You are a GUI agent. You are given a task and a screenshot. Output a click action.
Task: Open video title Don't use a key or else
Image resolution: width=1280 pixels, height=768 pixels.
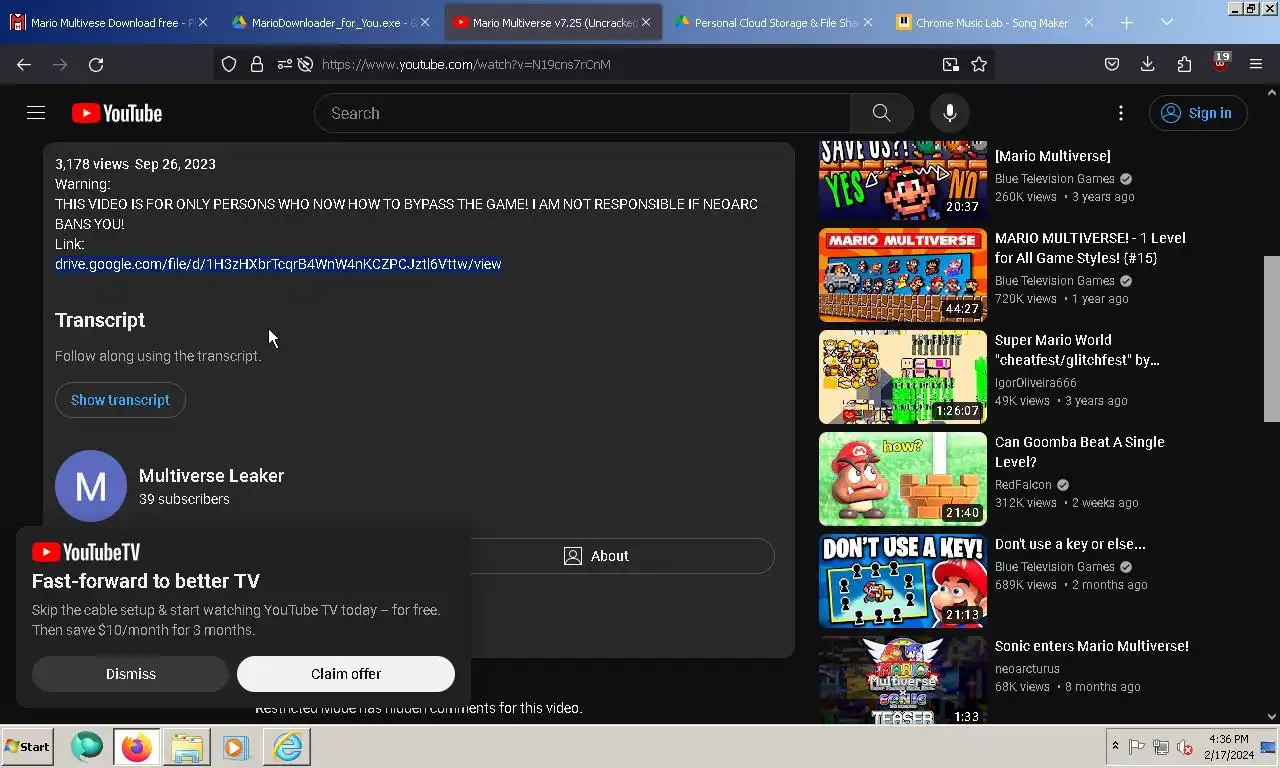[x=1070, y=544]
